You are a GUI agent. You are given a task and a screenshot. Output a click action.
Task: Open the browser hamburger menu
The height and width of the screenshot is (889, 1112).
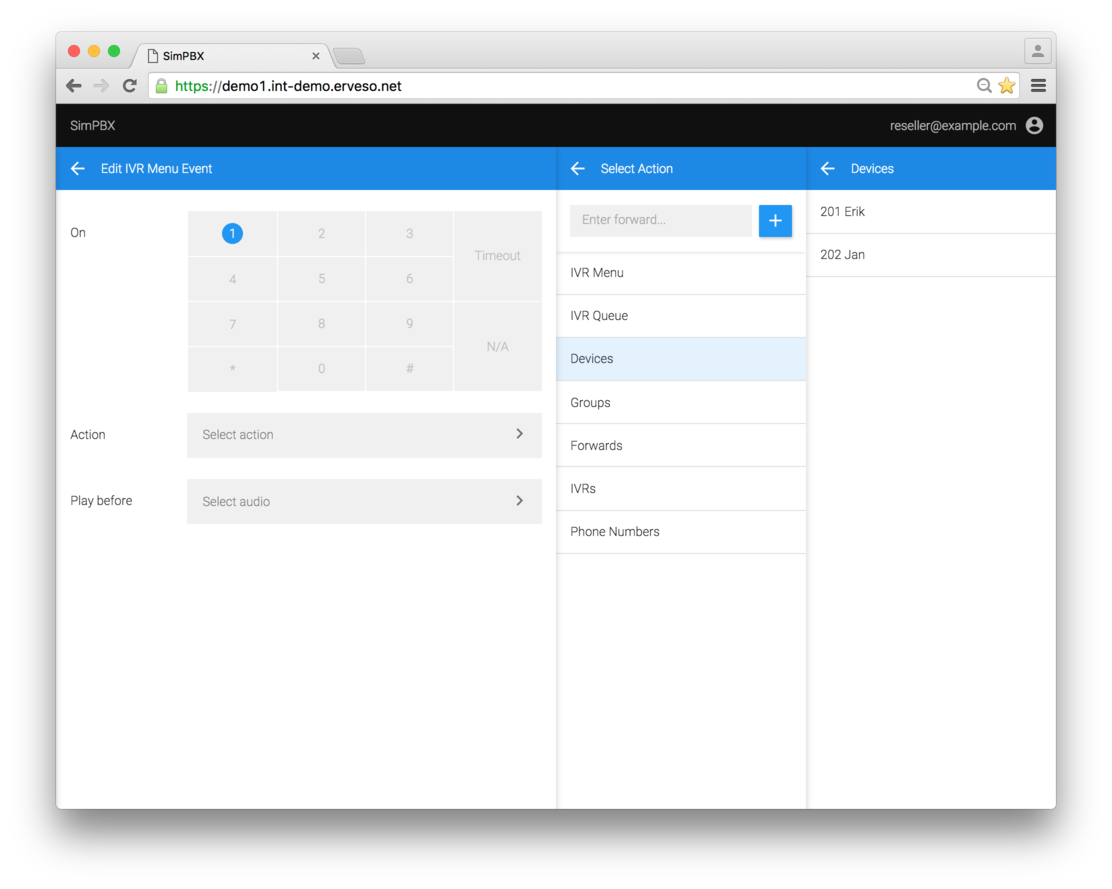pyautogui.click(x=1038, y=86)
